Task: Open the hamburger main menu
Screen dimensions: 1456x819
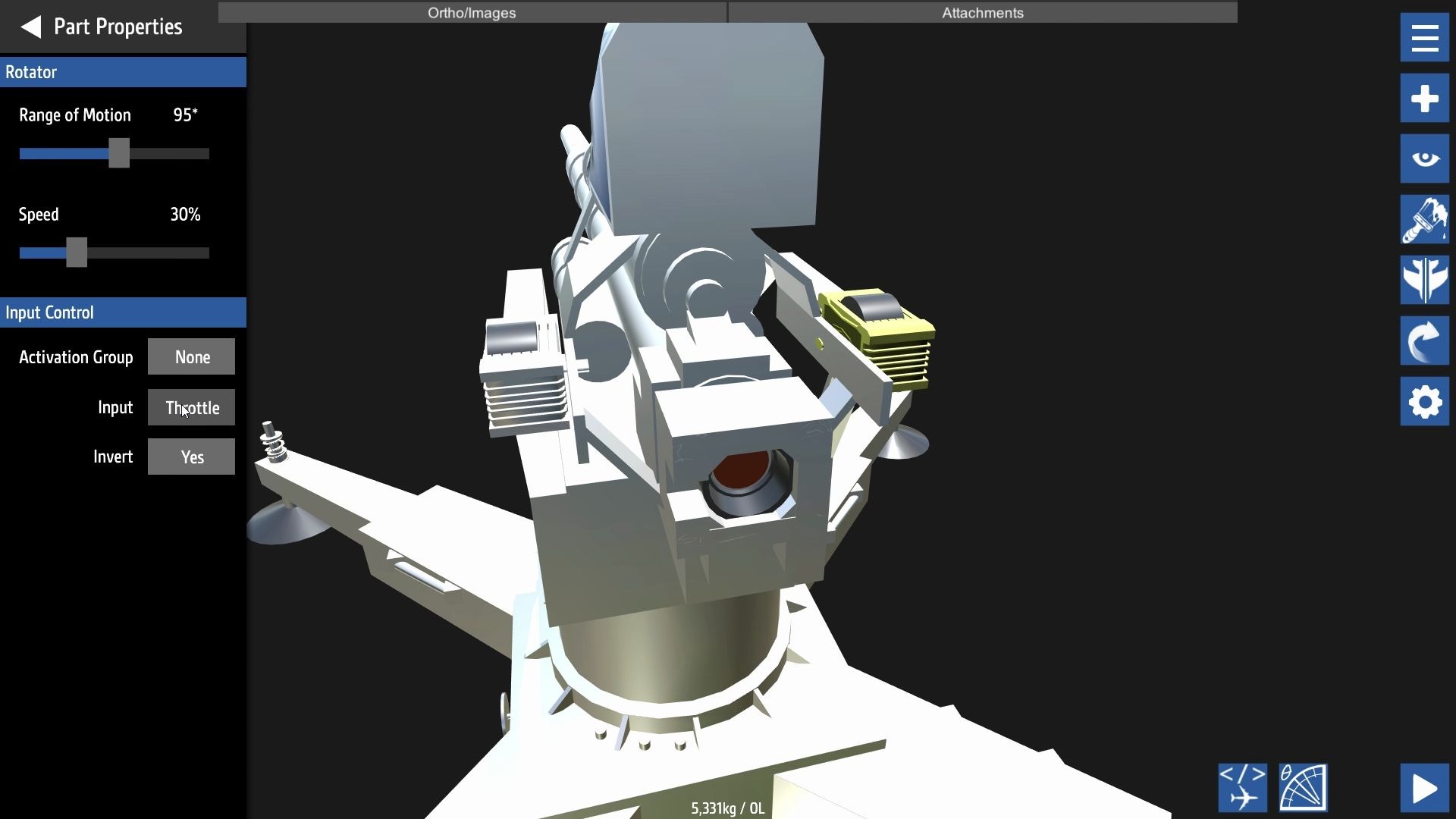Action: click(1424, 38)
